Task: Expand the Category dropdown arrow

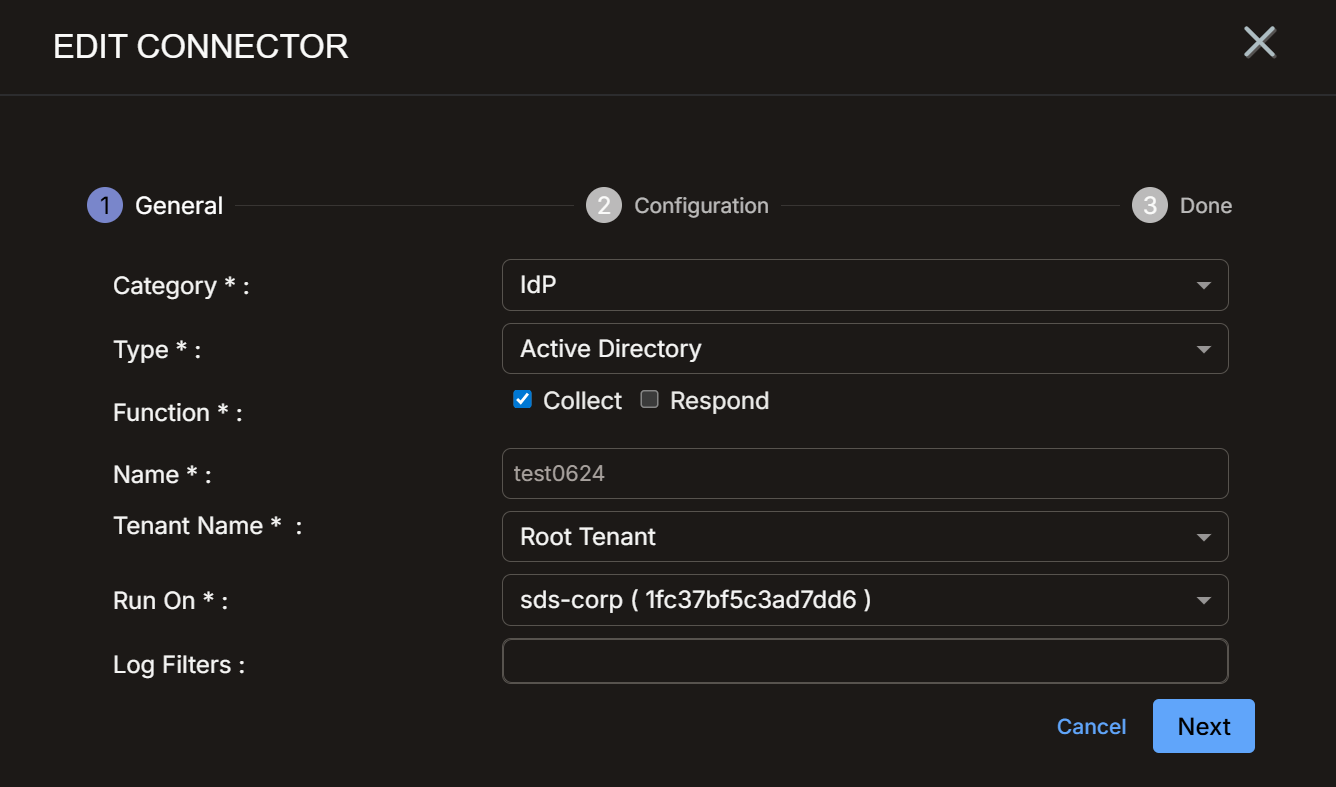Action: point(1203,286)
